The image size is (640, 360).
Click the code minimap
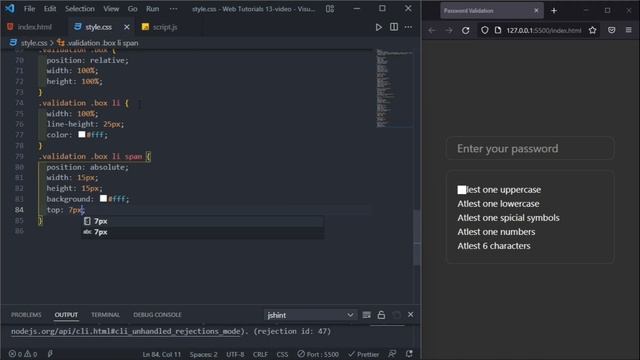[x=394, y=88]
